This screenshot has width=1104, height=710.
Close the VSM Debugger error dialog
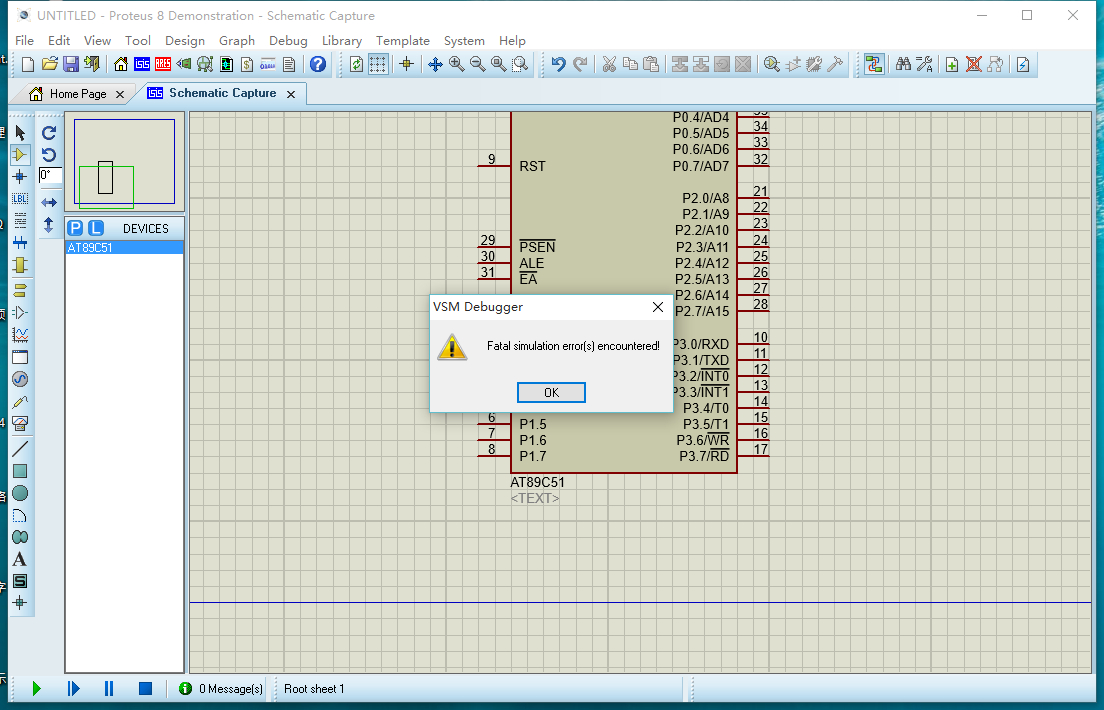pyautogui.click(x=657, y=307)
